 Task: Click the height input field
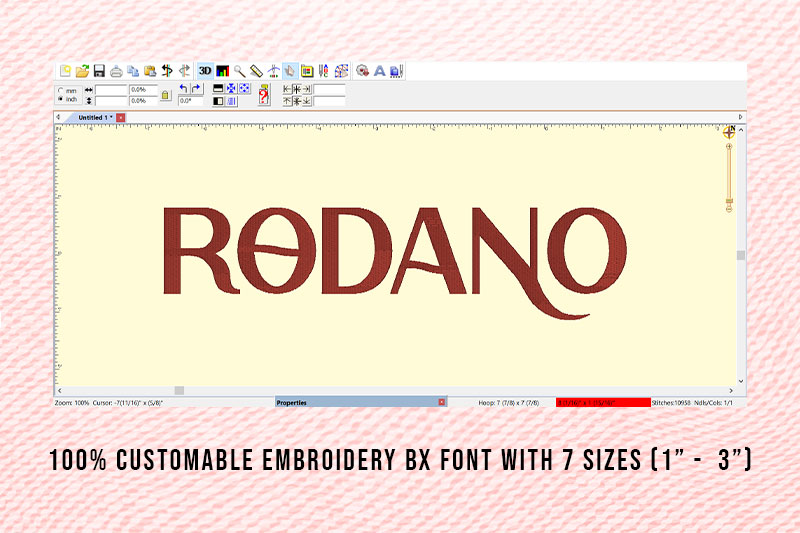click(x=111, y=101)
